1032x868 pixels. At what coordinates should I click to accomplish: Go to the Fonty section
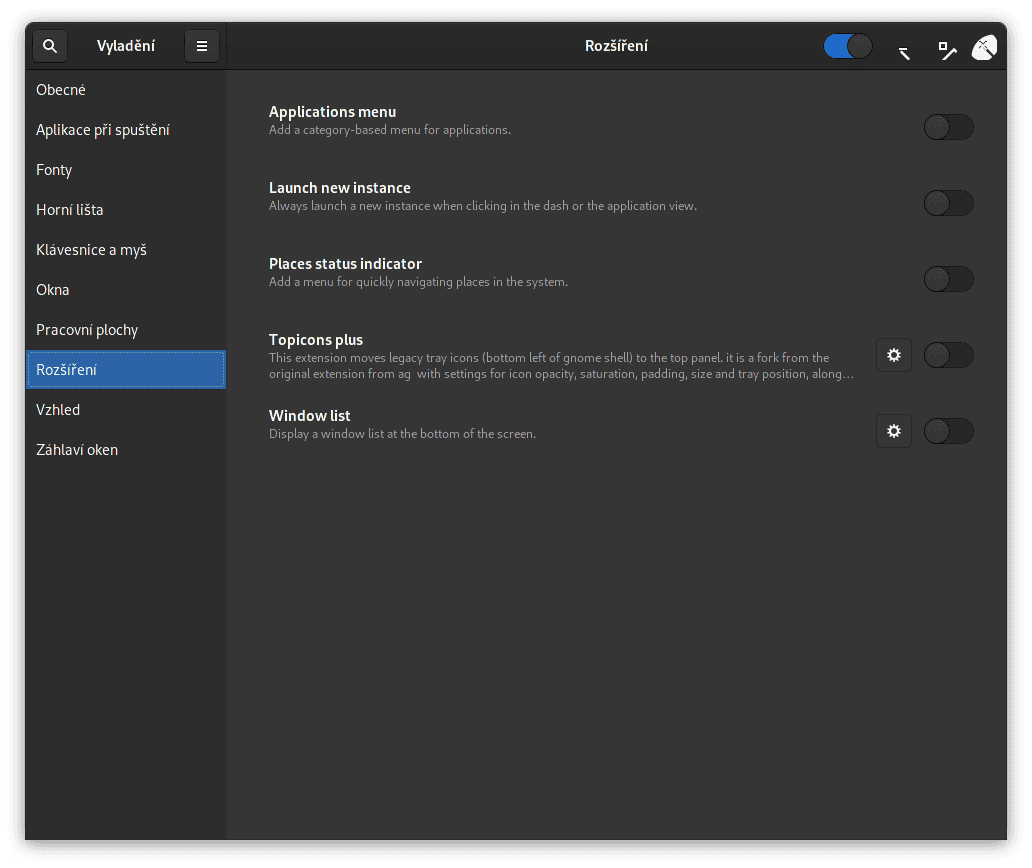click(x=54, y=170)
